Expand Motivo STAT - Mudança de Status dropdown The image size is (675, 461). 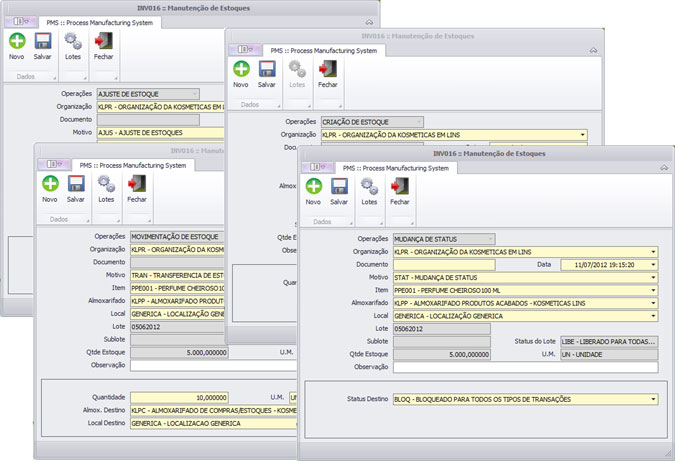653,278
